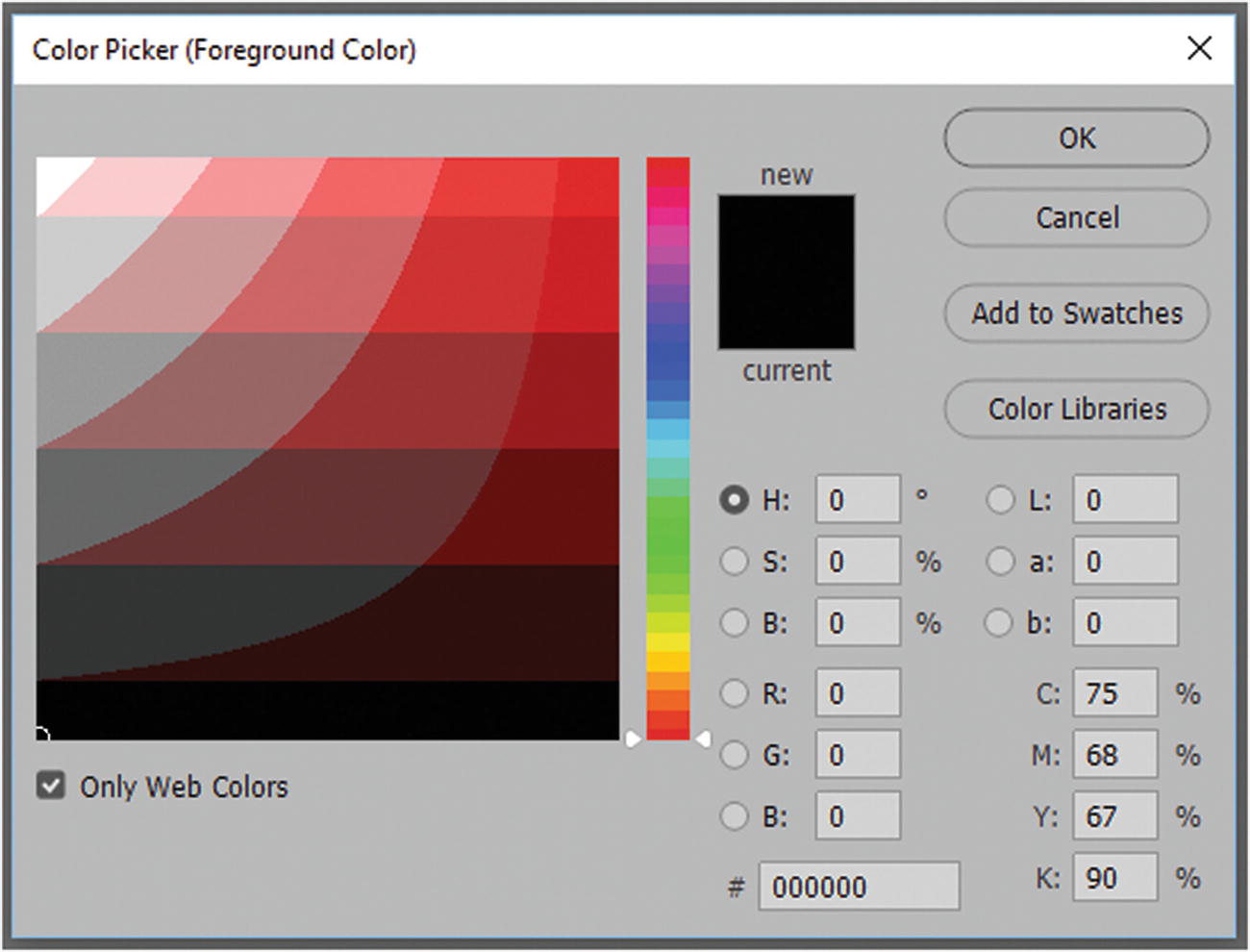This screenshot has height=952, width=1250.
Task: Open Color Libraries
Action: 1076,410
